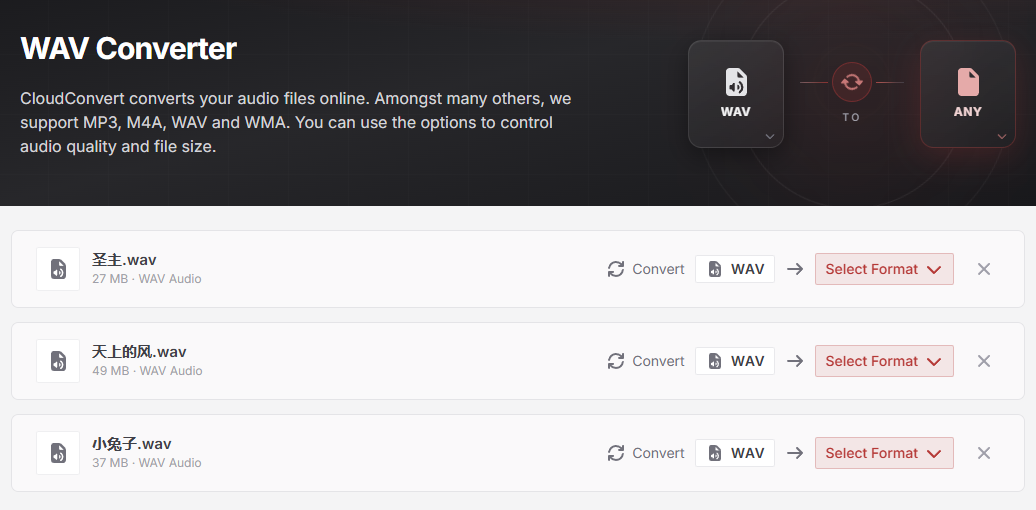The height and width of the screenshot is (510, 1036).
Task: Click the file name 圣主.wav
Action: pyautogui.click(x=124, y=260)
